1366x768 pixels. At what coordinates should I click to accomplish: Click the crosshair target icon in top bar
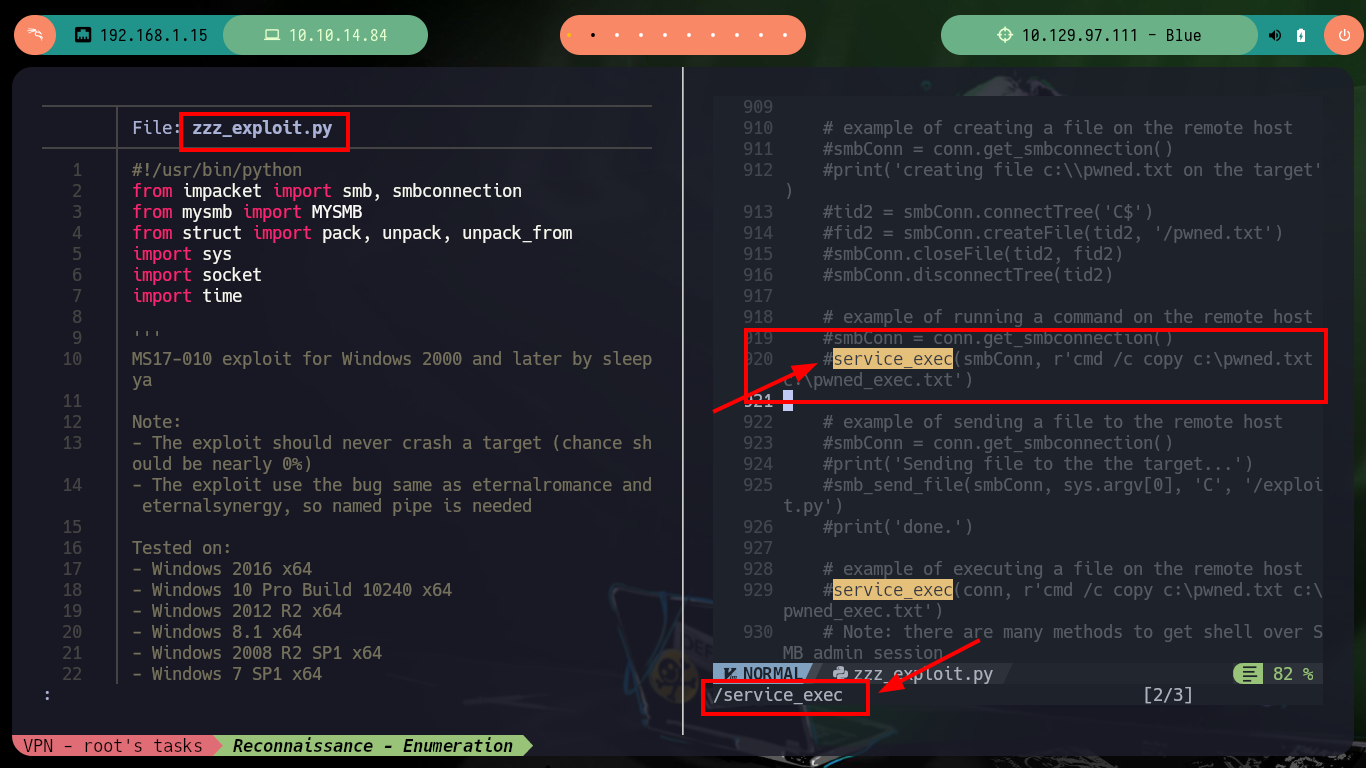tap(1005, 35)
